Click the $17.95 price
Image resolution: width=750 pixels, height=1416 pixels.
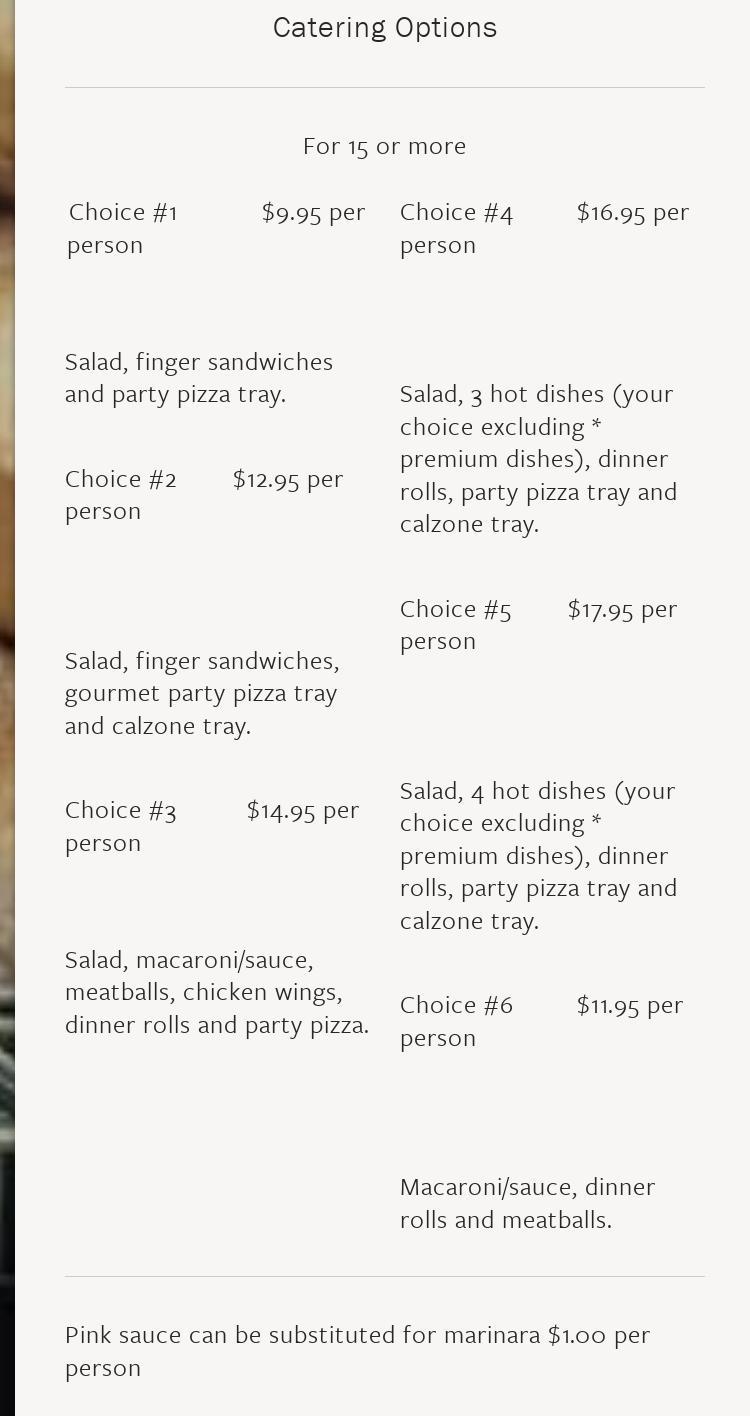coord(622,609)
